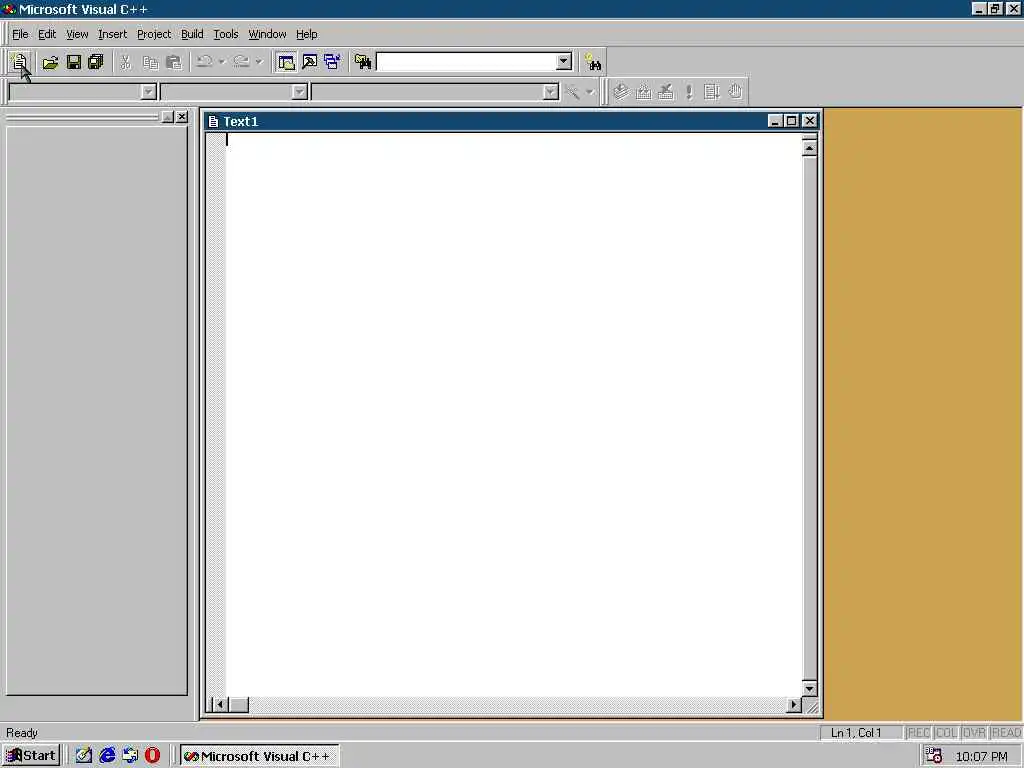Click the Search binoculars icon
Image resolution: width=1024 pixels, height=768 pixels.
pyautogui.click(x=593, y=62)
